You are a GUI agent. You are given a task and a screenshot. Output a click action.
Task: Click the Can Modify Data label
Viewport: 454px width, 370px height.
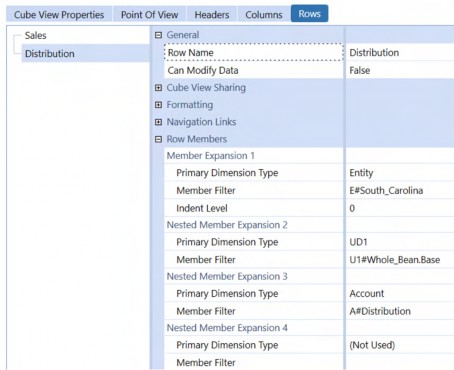pyautogui.click(x=203, y=70)
